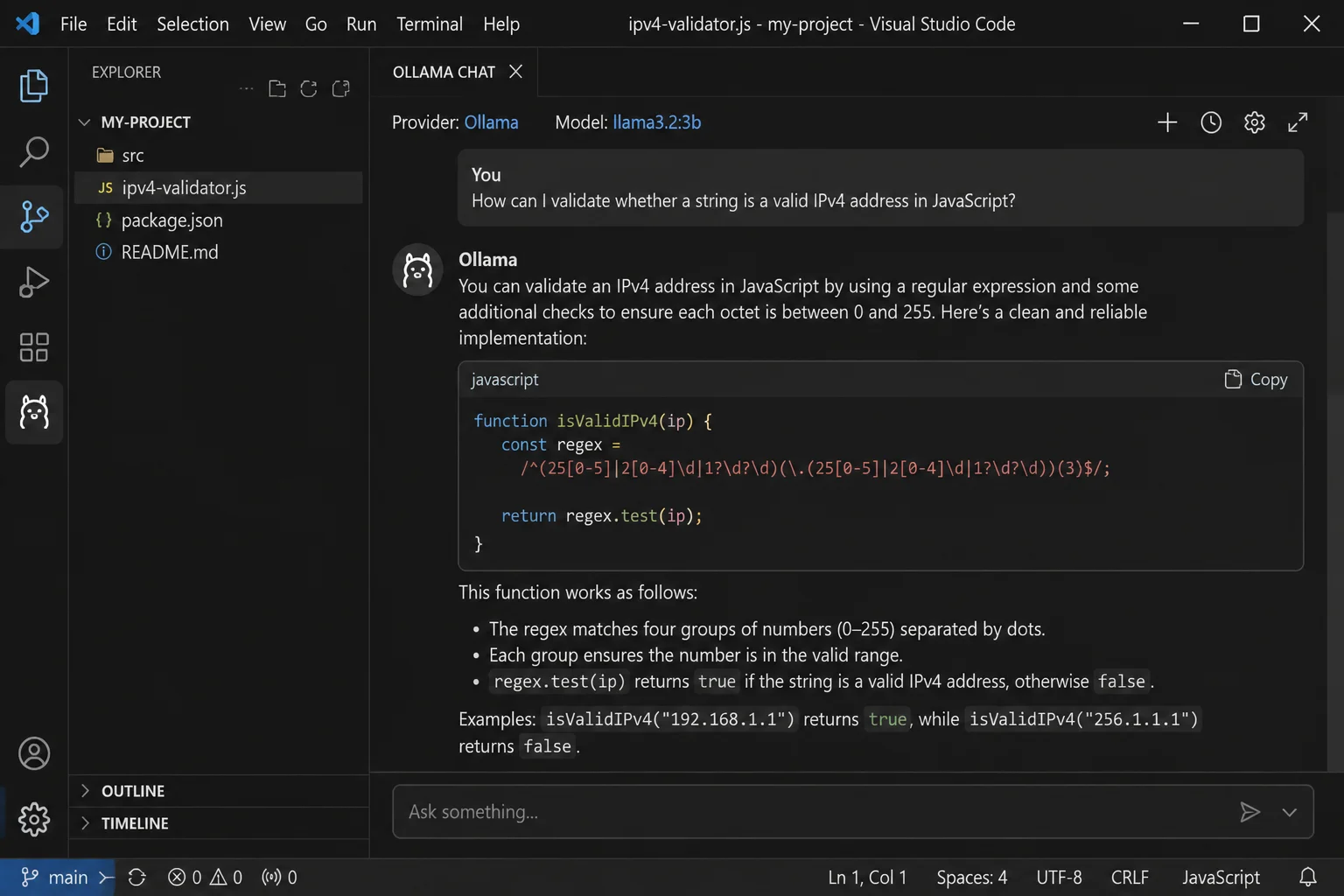
Task: Change model via llama3.2:3b link
Action: click(x=656, y=122)
